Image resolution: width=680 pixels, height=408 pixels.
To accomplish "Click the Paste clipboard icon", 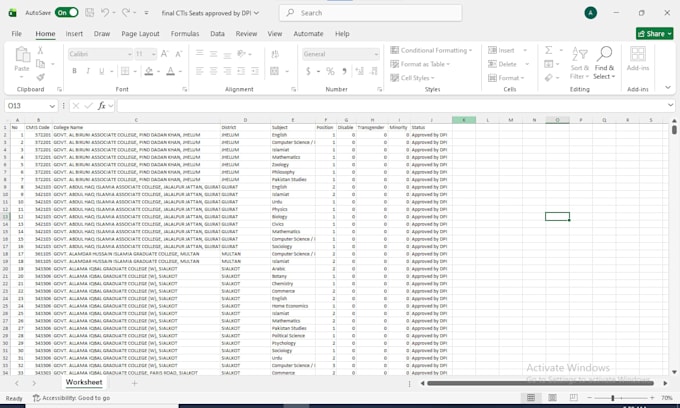I will [22, 55].
